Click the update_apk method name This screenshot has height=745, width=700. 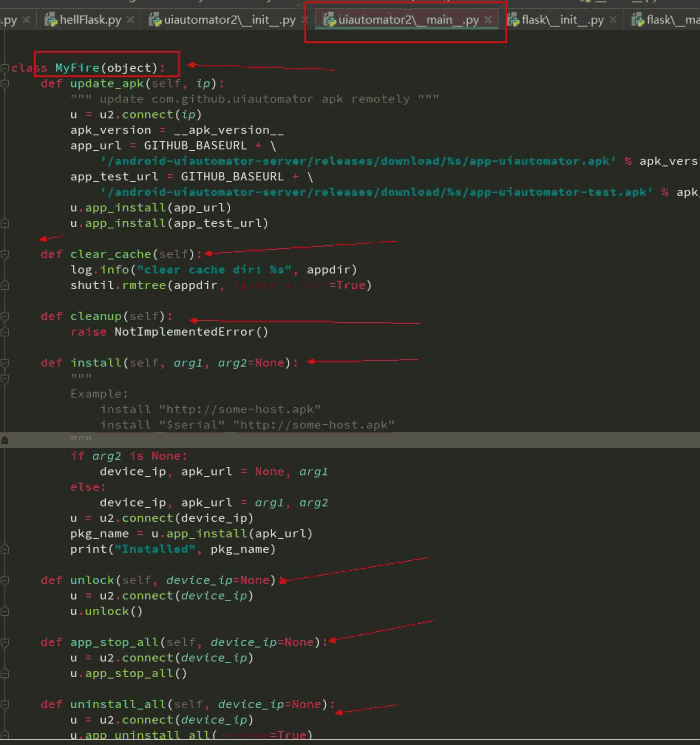[x=107, y=84]
